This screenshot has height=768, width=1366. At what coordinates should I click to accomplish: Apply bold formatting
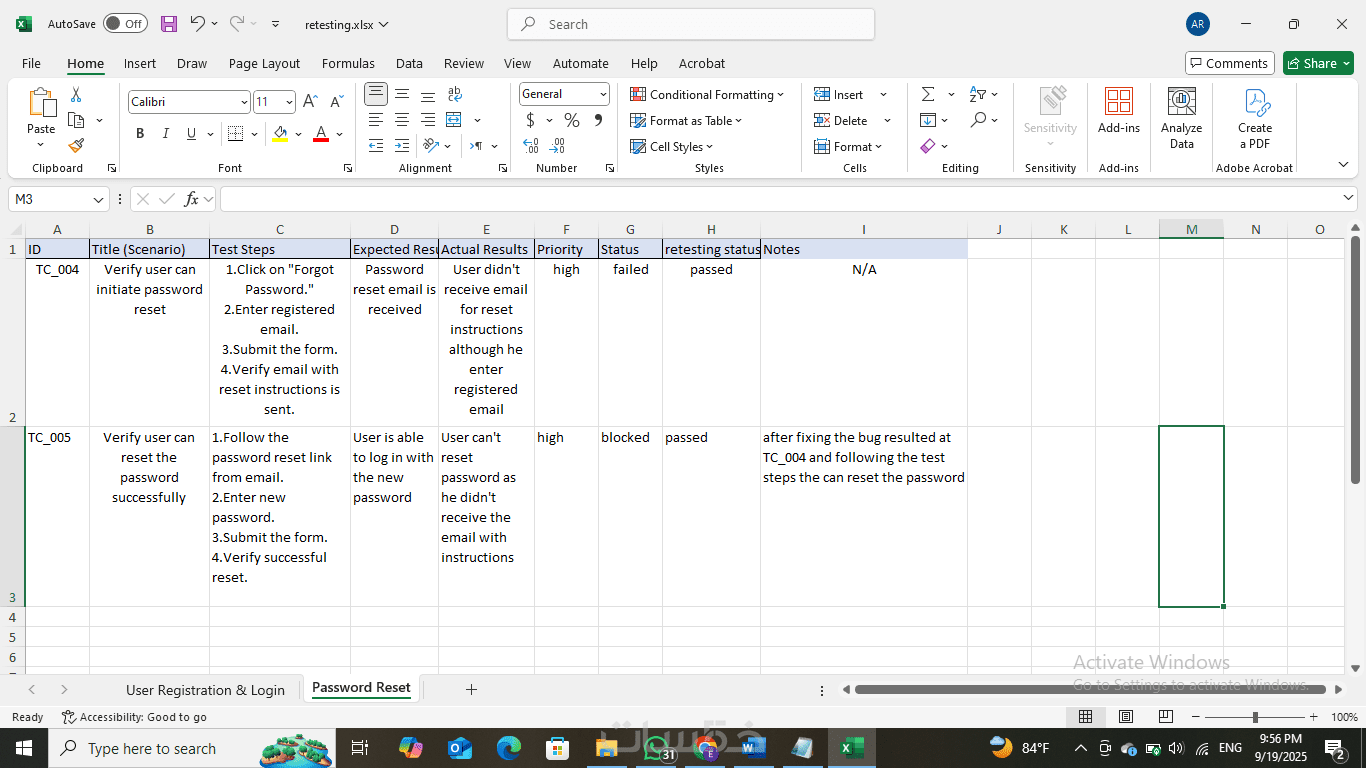pyautogui.click(x=140, y=133)
